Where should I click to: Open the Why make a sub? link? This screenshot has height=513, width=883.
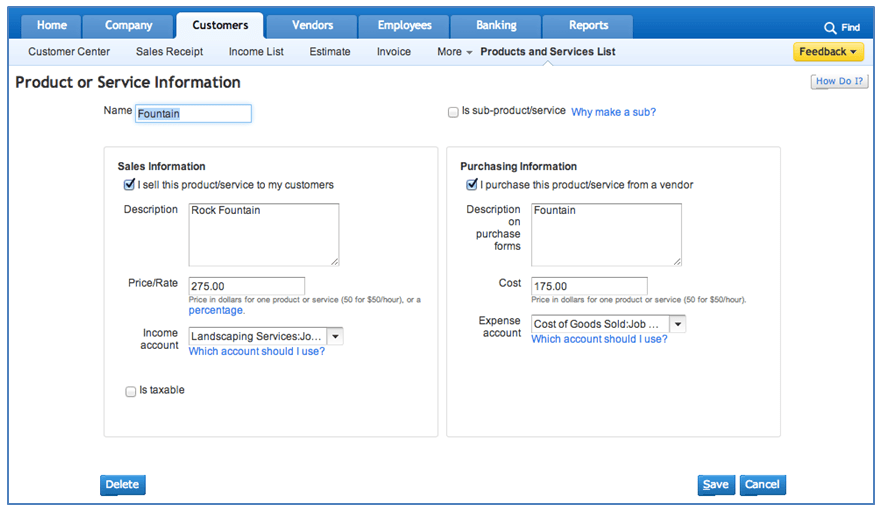613,112
